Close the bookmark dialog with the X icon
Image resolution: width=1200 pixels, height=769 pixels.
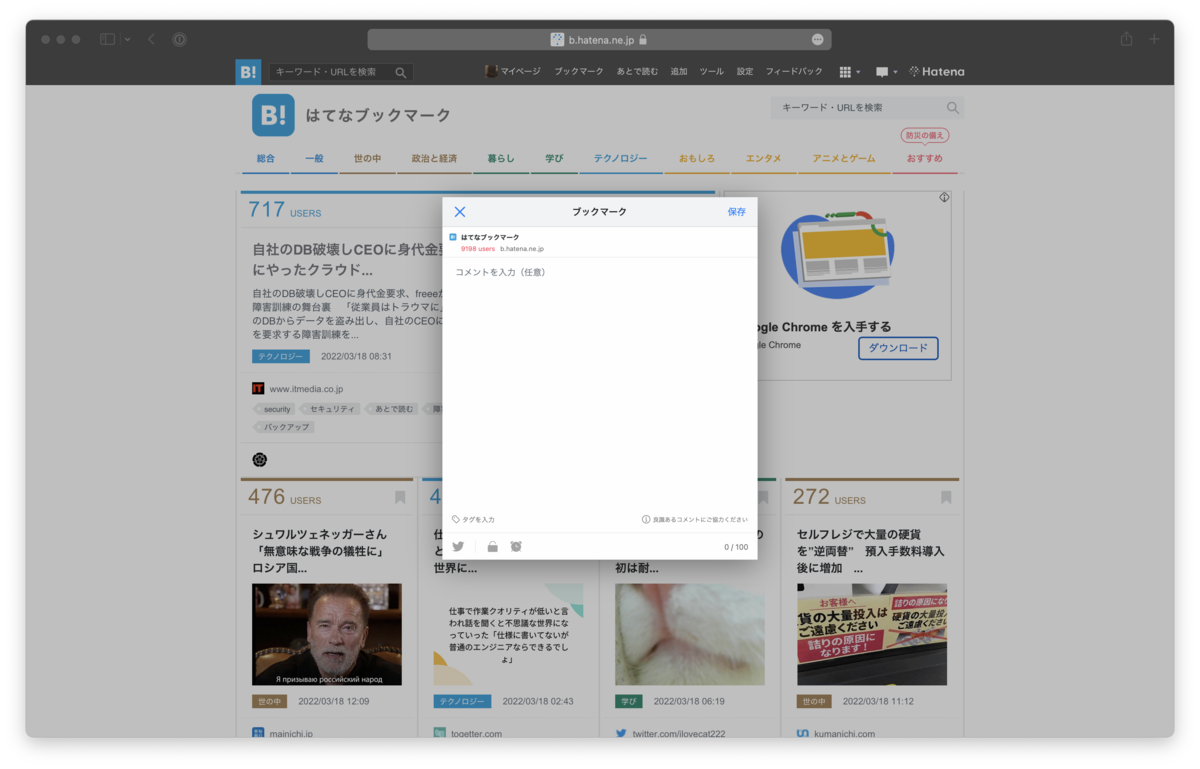pyautogui.click(x=460, y=212)
